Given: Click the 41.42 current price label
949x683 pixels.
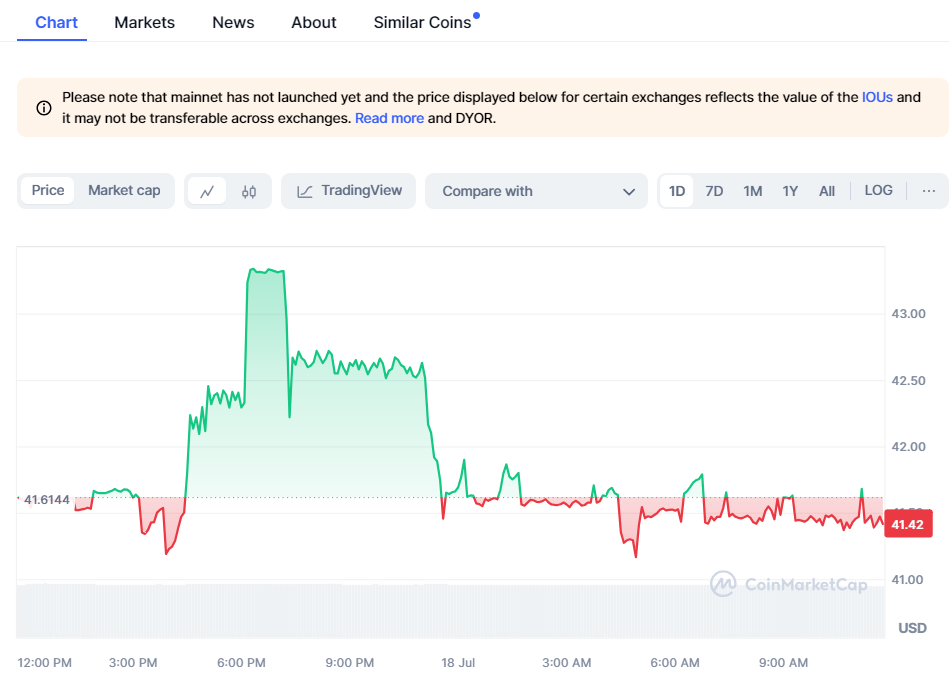Looking at the screenshot, I should pyautogui.click(x=907, y=524).
